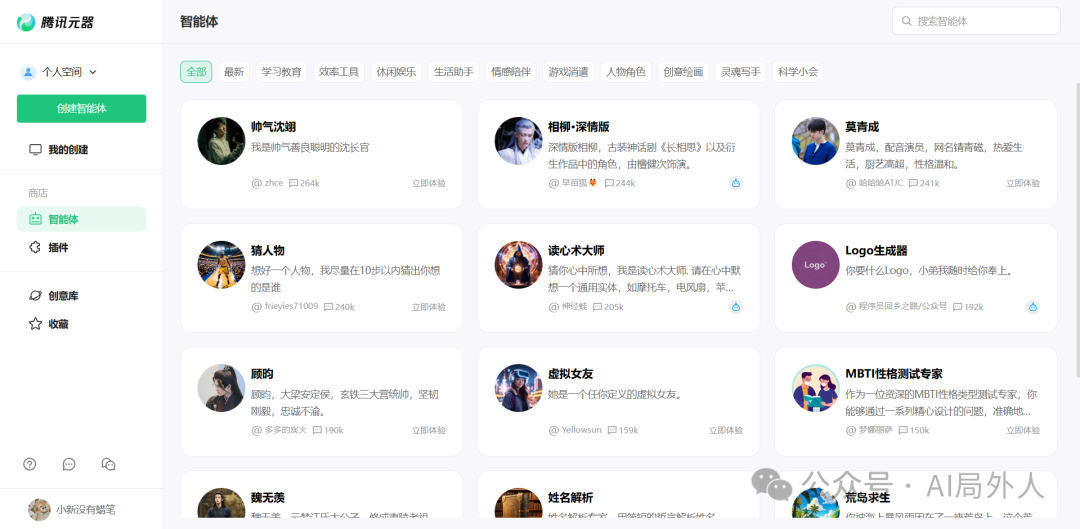Select the 游戏消遣 category tab
The height and width of the screenshot is (529, 1080).
[568, 72]
